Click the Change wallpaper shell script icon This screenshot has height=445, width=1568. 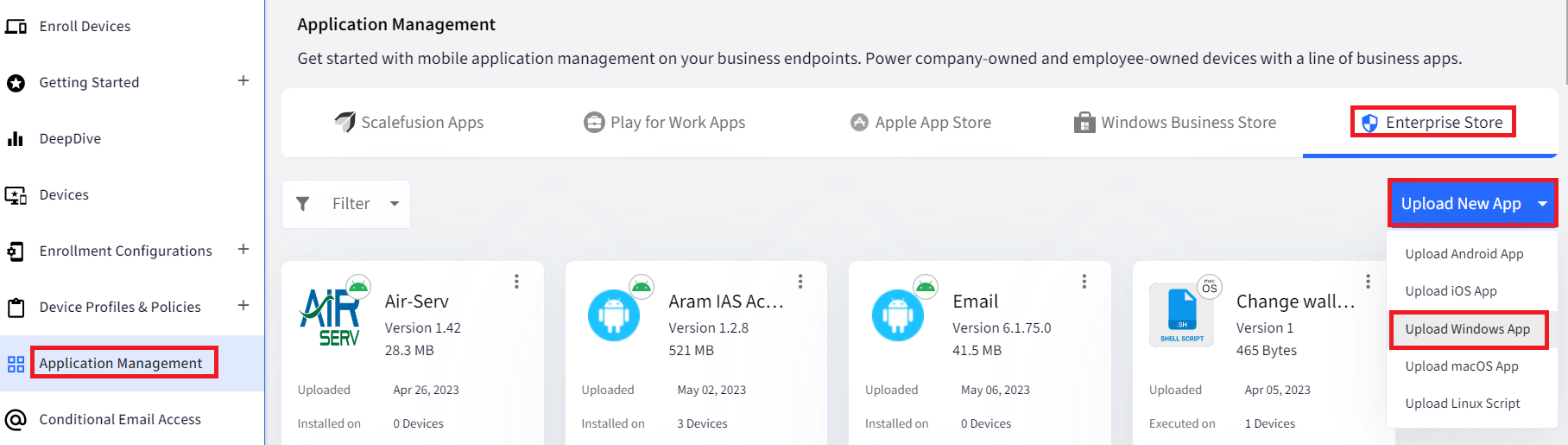pos(1182,315)
